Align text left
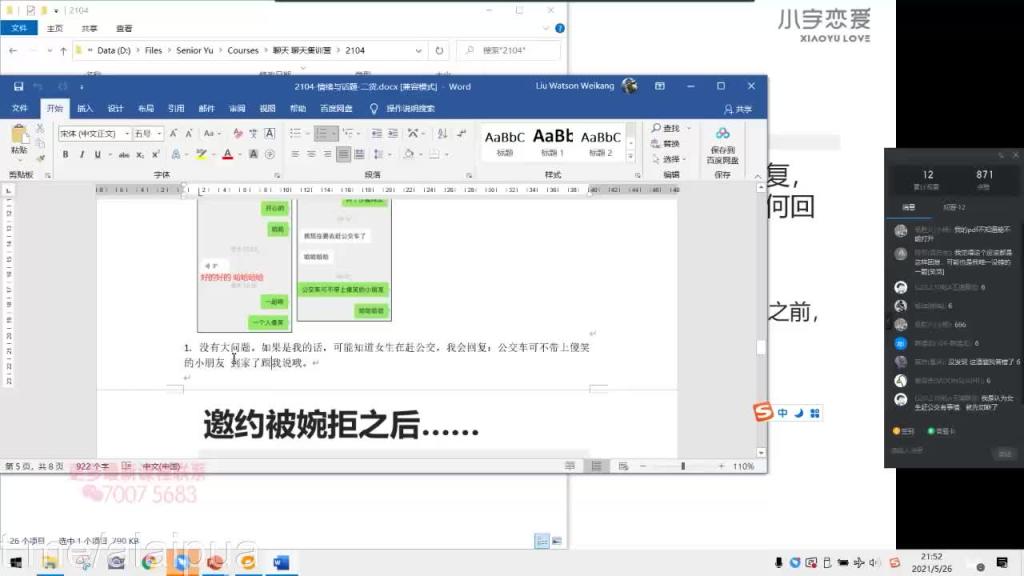The image size is (1024, 576). pyautogui.click(x=295, y=155)
